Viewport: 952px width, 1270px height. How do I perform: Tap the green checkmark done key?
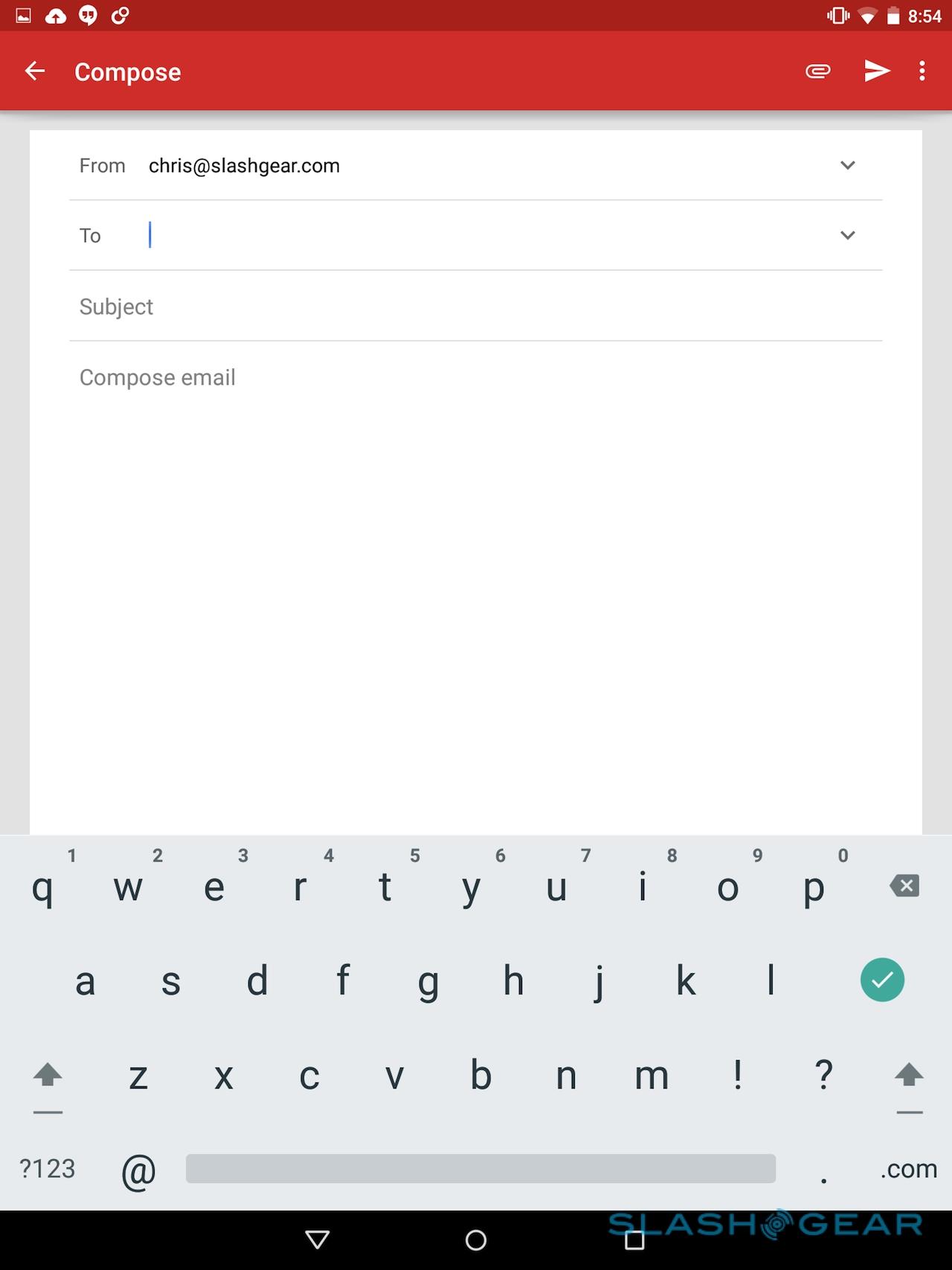[x=882, y=980]
